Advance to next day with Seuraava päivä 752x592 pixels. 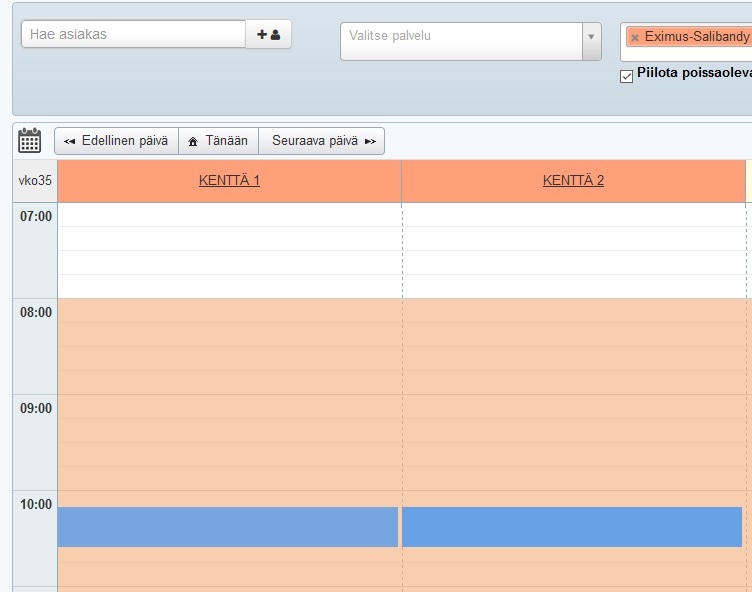pos(322,141)
